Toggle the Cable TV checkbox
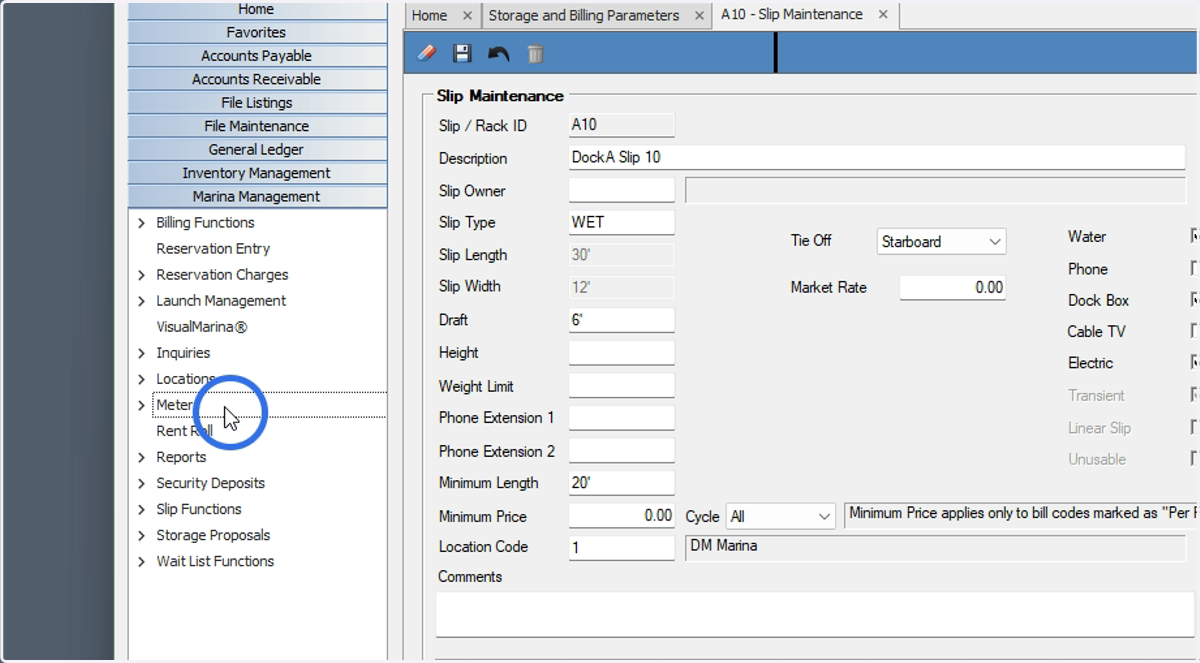Image resolution: width=1200 pixels, height=663 pixels. tap(1195, 331)
